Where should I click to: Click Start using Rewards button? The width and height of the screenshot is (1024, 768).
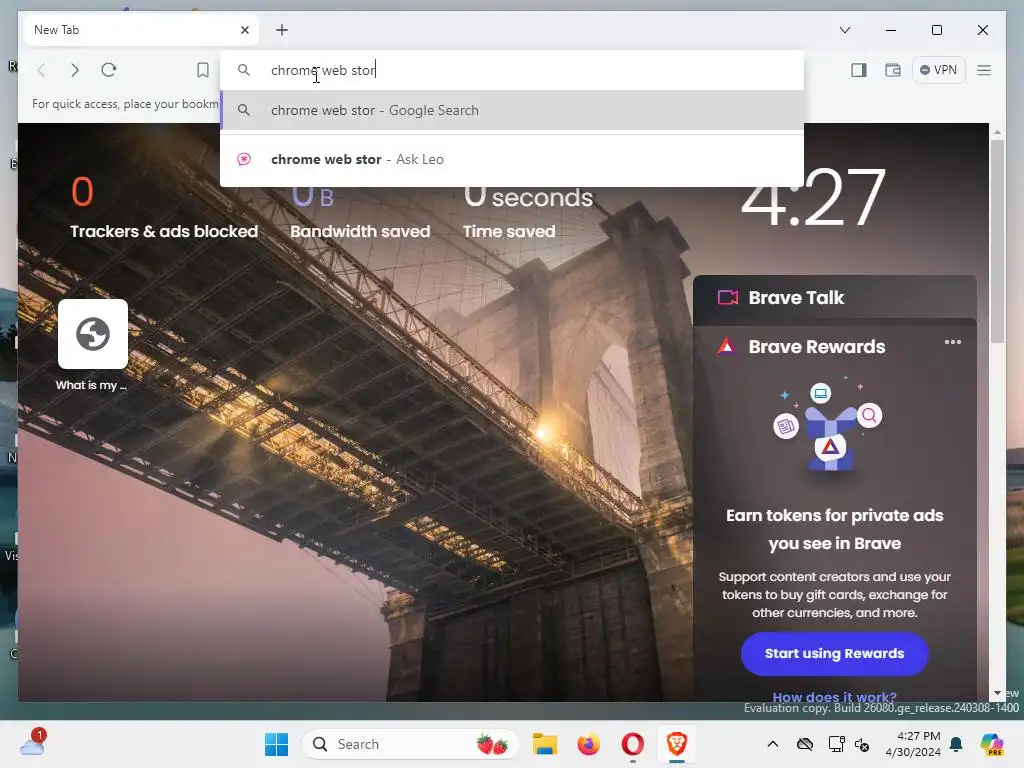click(x=835, y=654)
